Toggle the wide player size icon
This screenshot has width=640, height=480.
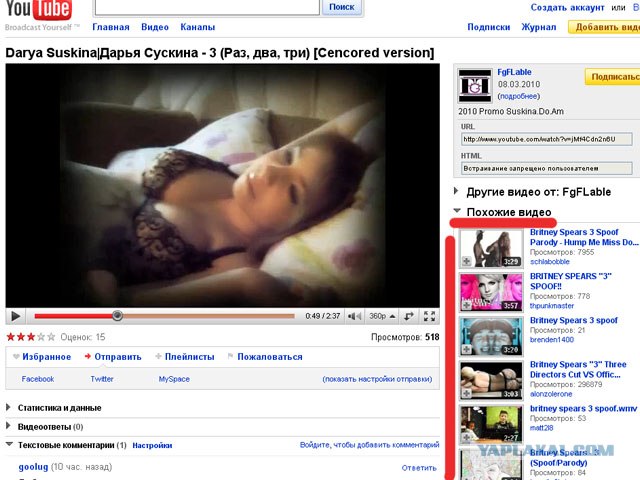[409, 316]
